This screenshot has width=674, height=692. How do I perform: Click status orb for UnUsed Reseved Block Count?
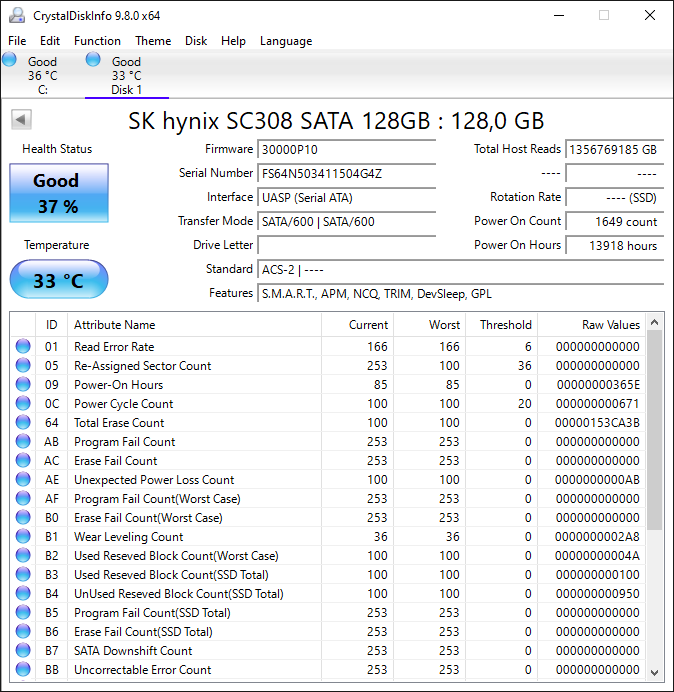pyautogui.click(x=23, y=593)
